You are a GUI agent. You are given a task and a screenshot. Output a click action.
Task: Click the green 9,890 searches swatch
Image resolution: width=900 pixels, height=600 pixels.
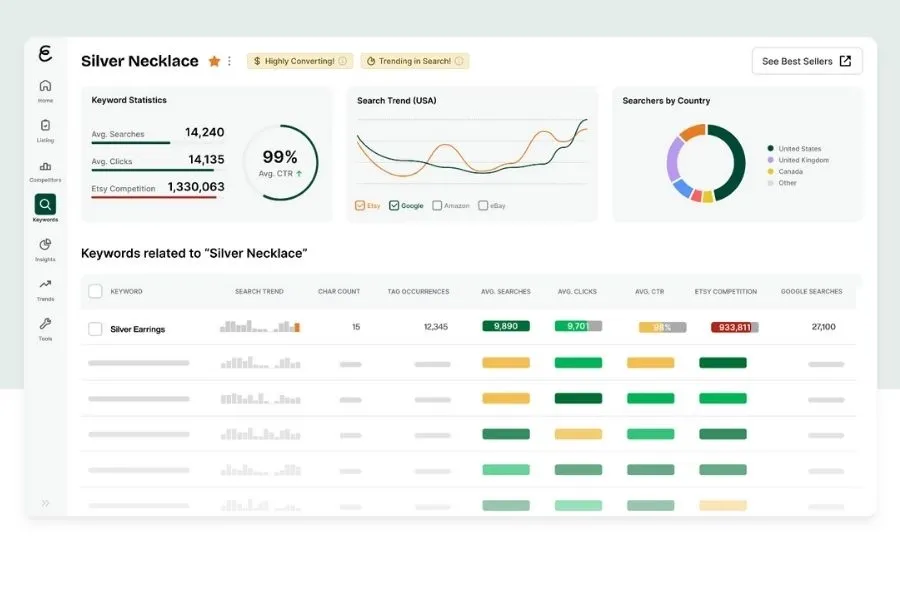(x=506, y=326)
